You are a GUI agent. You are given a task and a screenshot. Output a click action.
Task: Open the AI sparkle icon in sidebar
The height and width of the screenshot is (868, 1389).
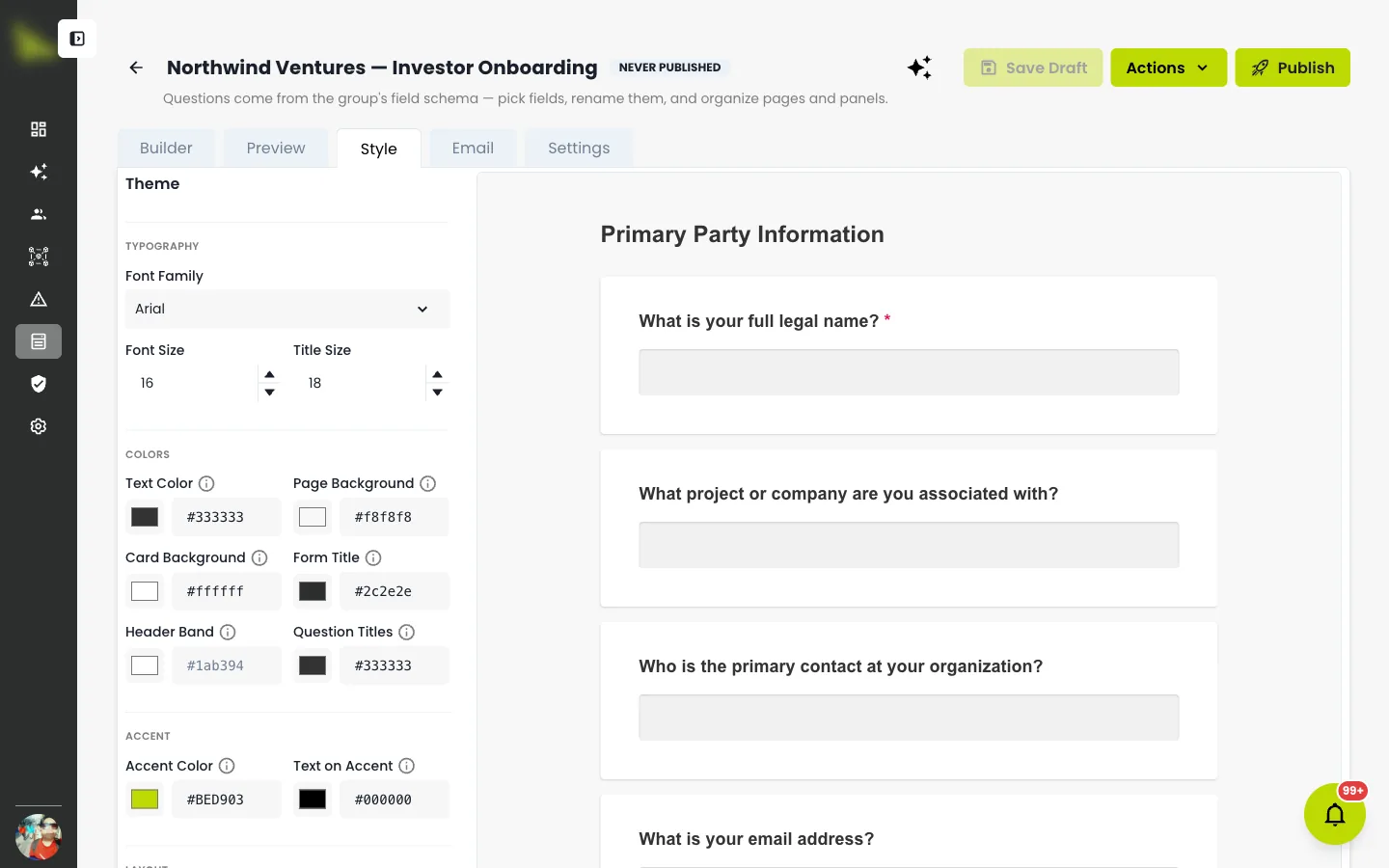(x=39, y=172)
